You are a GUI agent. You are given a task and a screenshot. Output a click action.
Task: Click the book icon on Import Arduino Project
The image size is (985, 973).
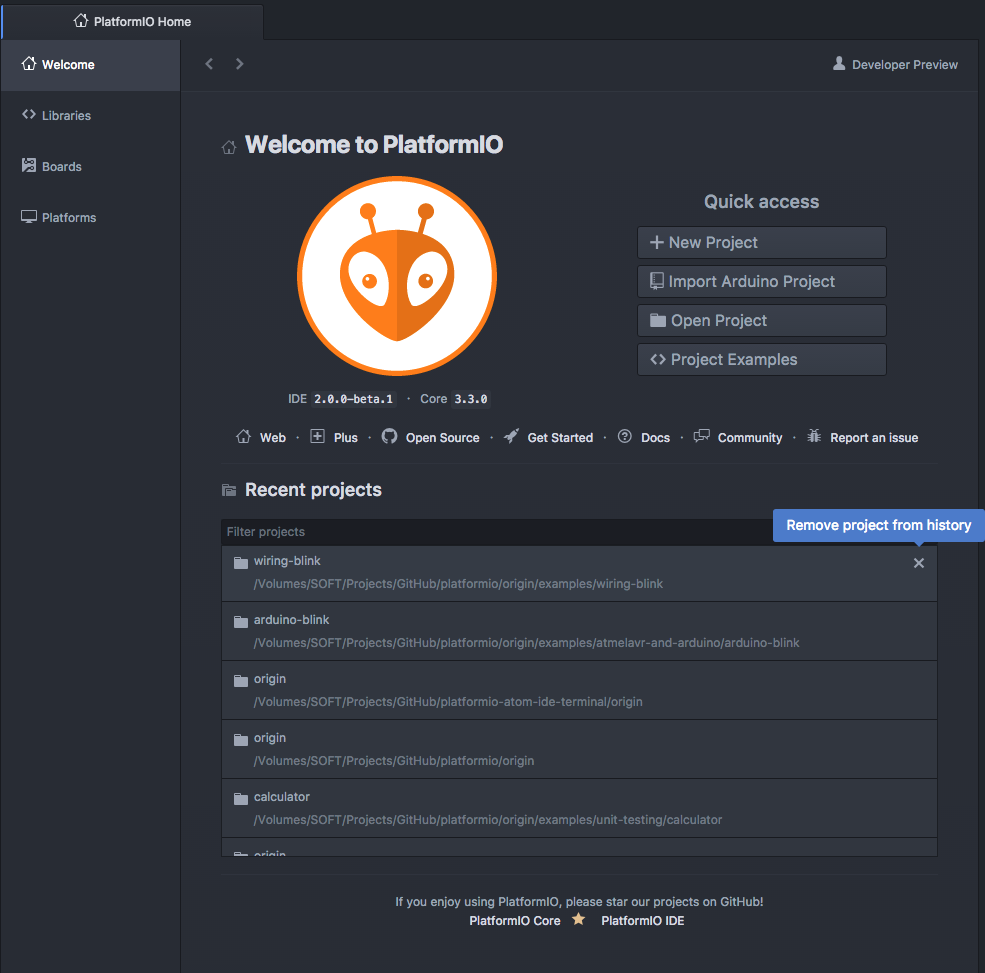tap(656, 281)
